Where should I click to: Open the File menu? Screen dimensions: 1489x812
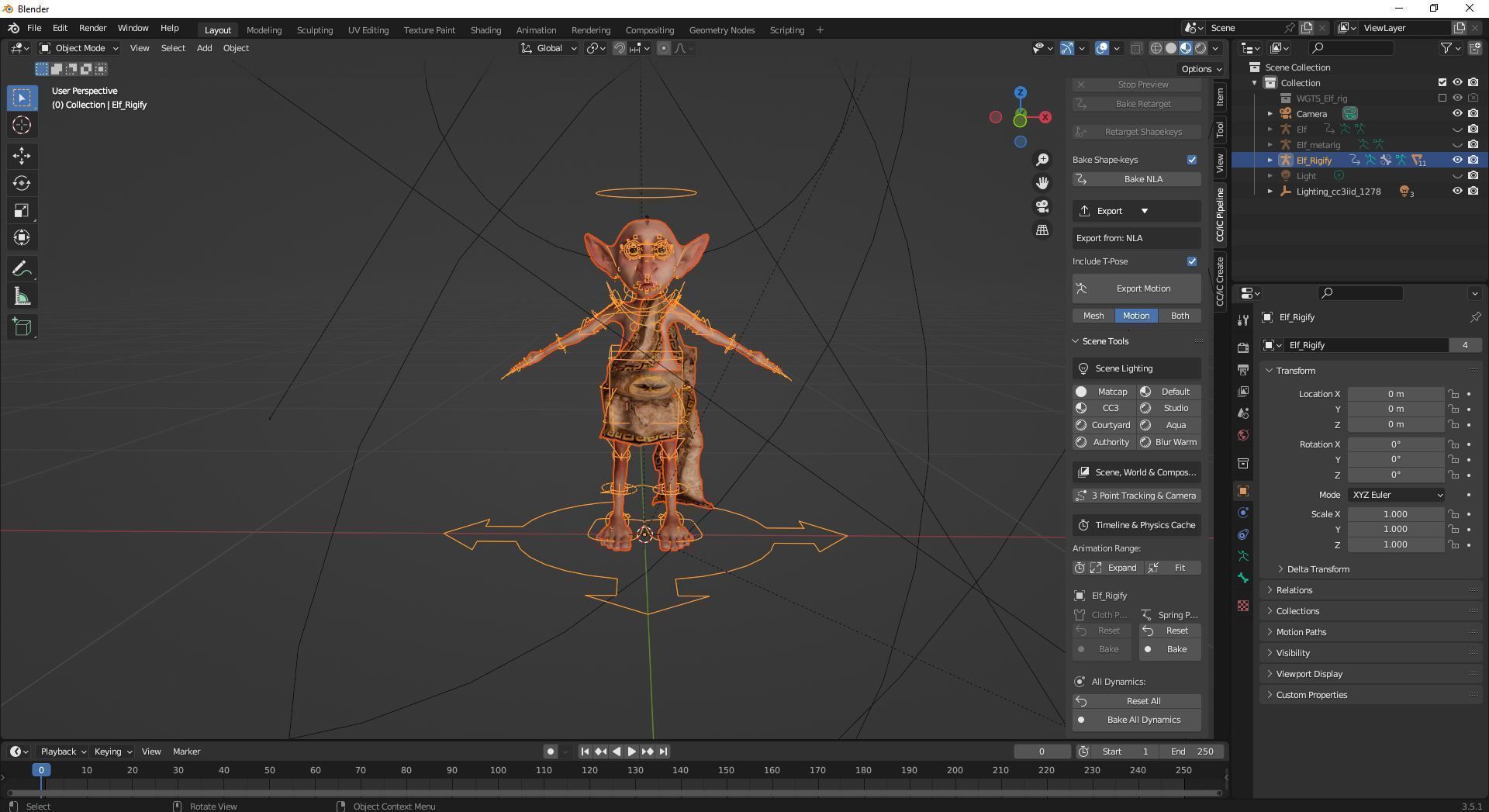[x=34, y=28]
